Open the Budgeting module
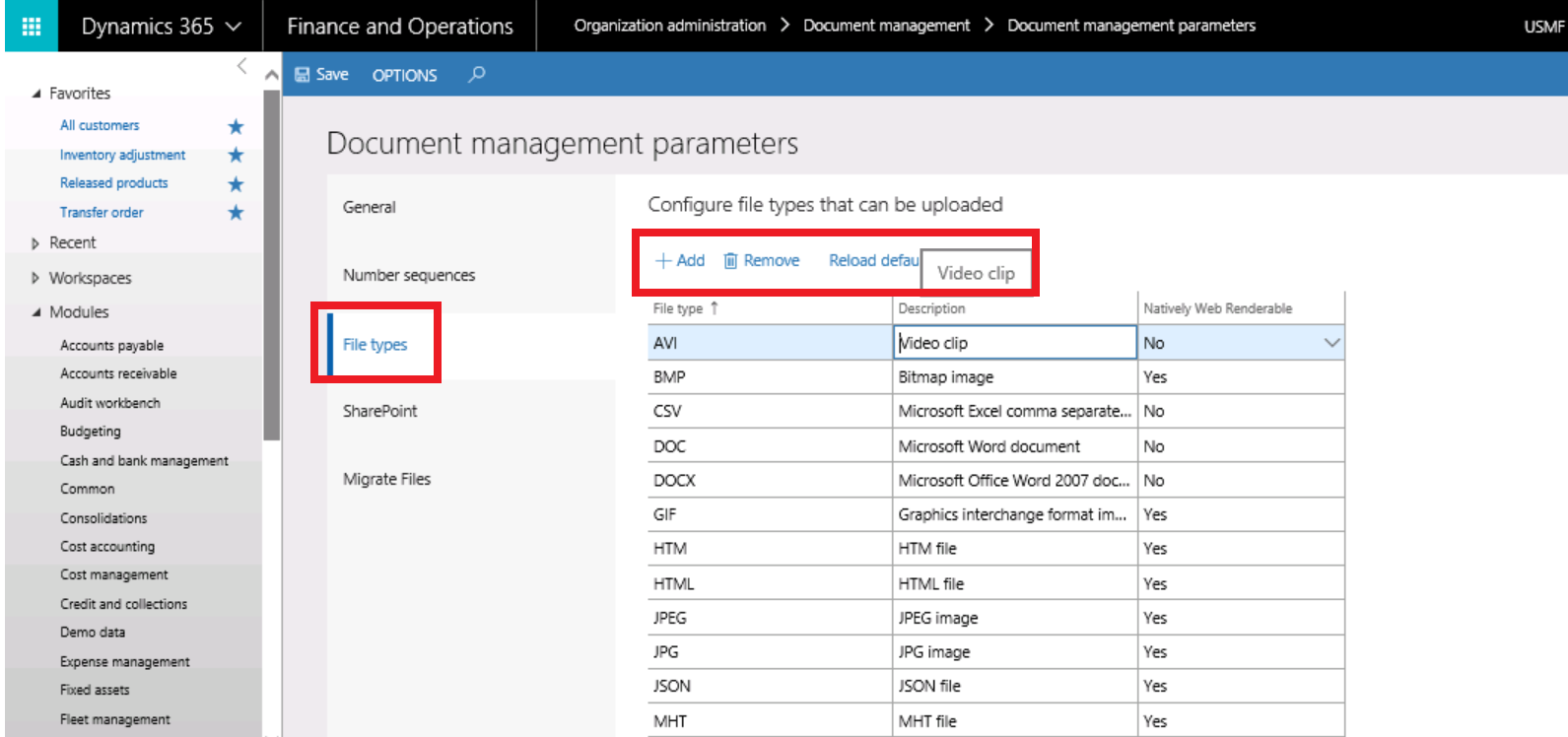Viewport: 1568px width, 737px height. 91,432
